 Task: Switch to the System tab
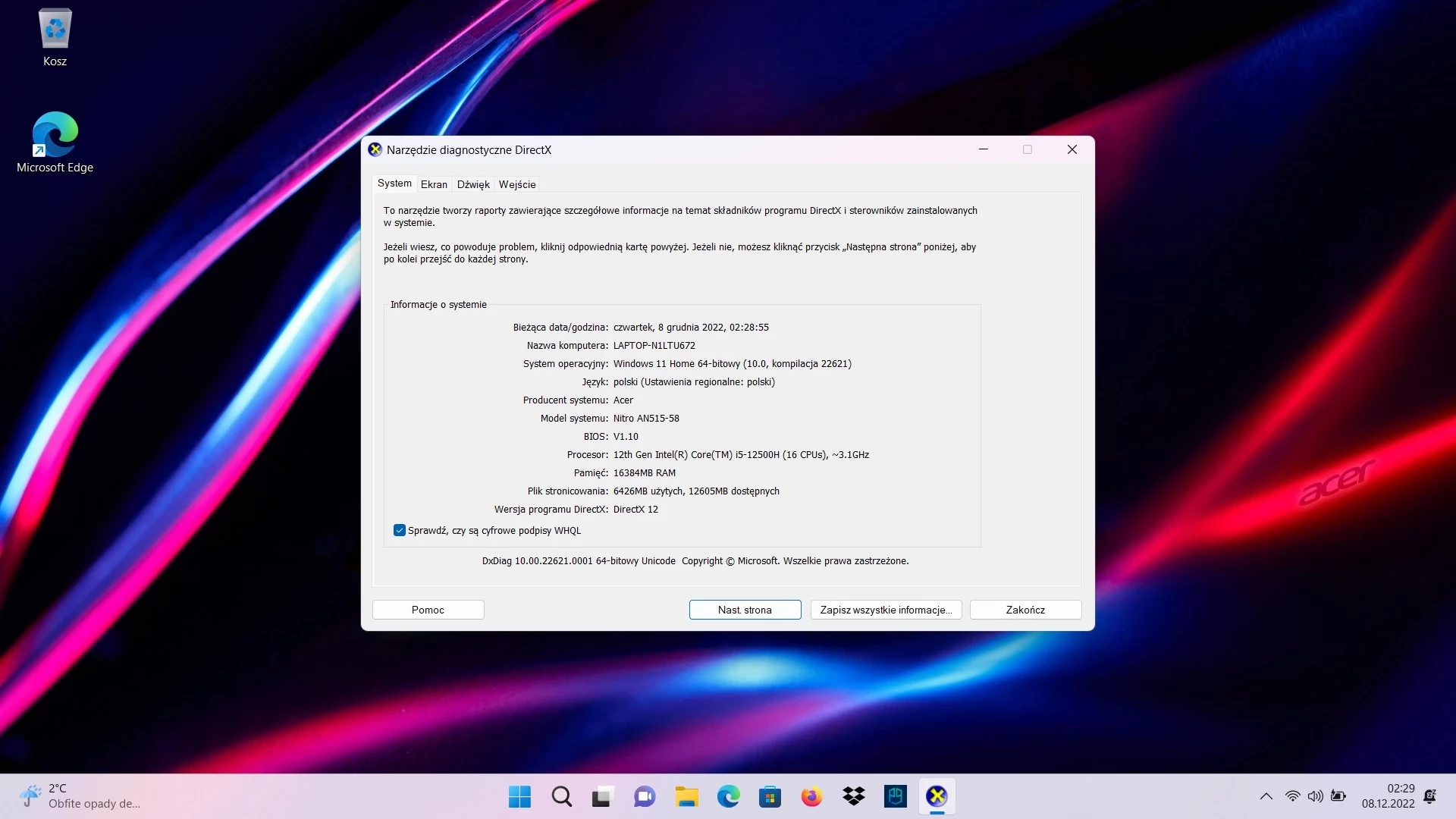pyautogui.click(x=394, y=184)
